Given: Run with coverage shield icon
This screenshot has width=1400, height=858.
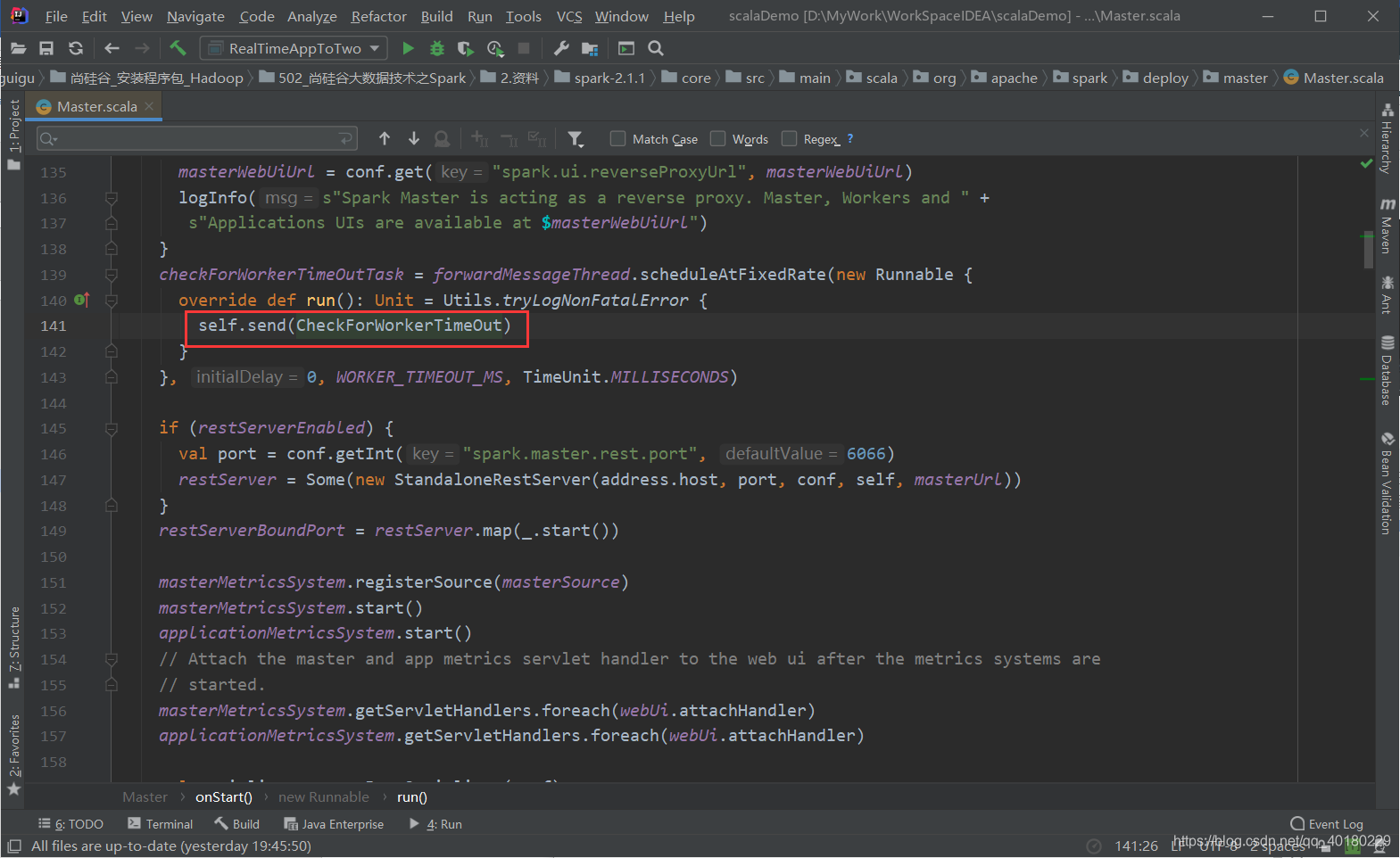Looking at the screenshot, I should click(466, 48).
